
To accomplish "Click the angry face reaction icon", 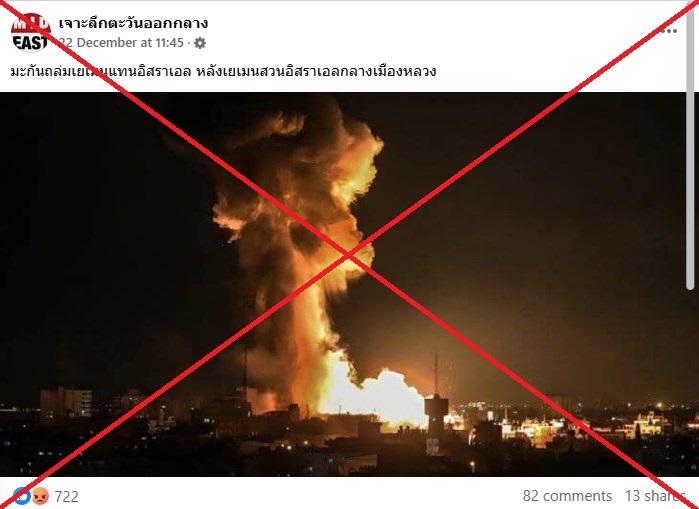I will (40, 496).
